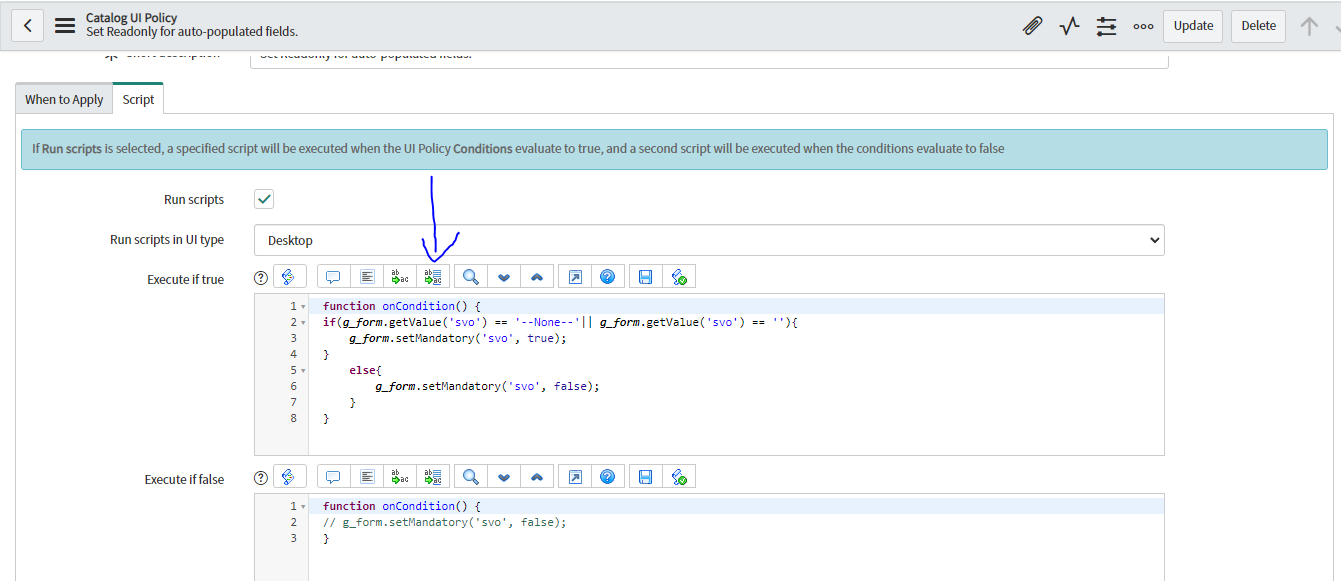This screenshot has width=1341, height=581.
Task: Save script from Execute if false toolbar
Action: pos(646,477)
